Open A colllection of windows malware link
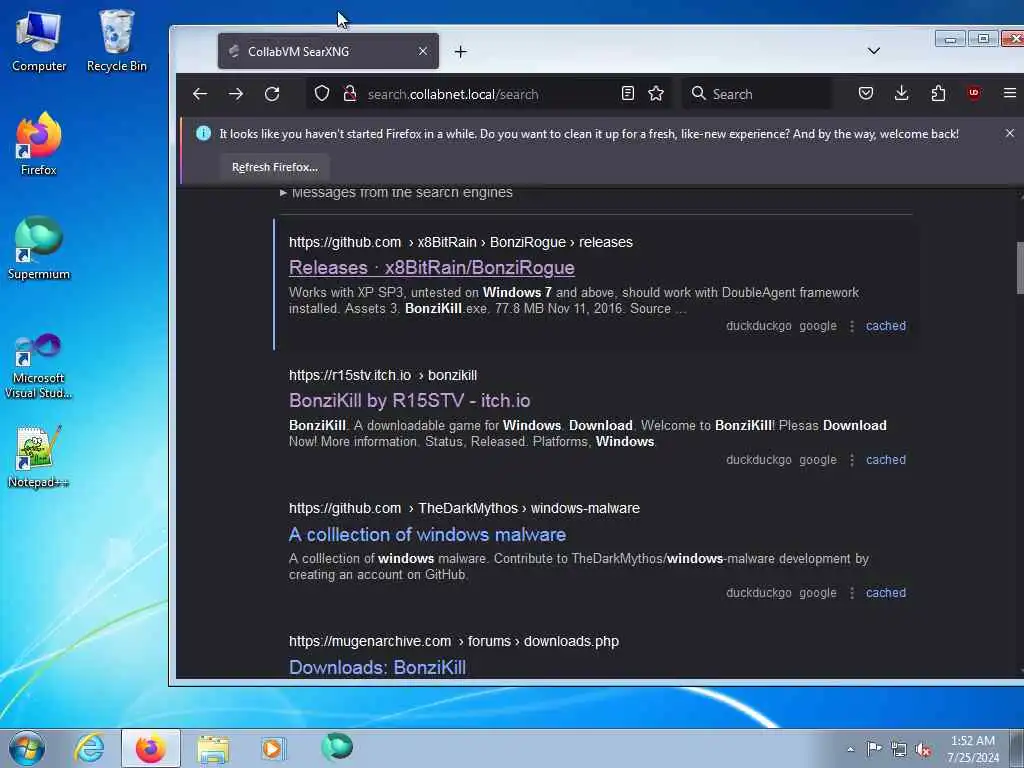The height and width of the screenshot is (768, 1024). coord(427,534)
